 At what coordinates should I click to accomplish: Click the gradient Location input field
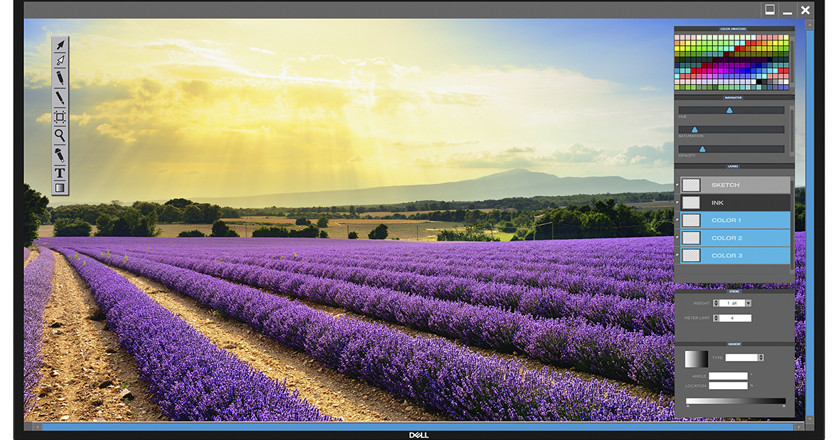tap(728, 385)
